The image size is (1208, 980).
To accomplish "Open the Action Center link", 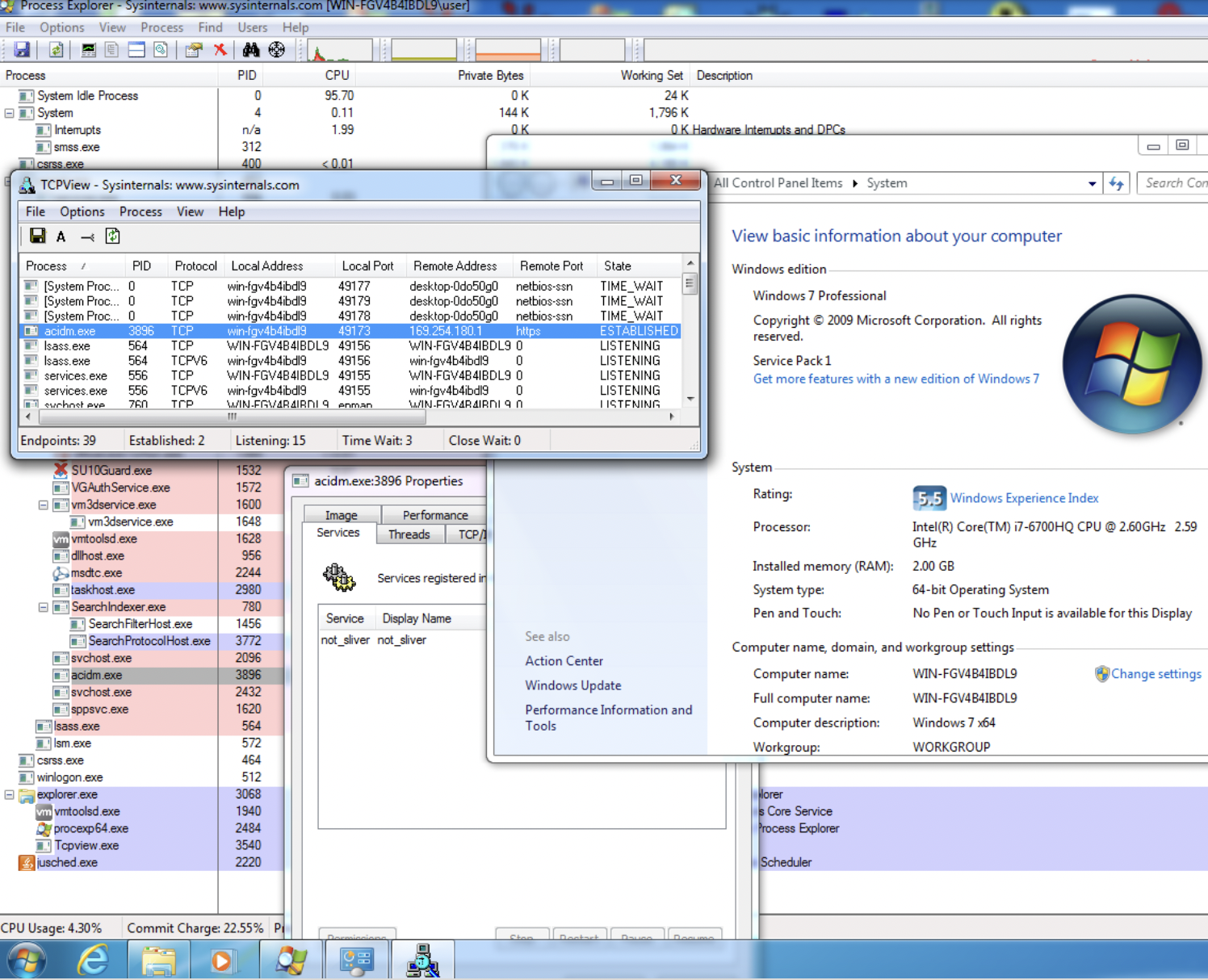I will coord(564,661).
